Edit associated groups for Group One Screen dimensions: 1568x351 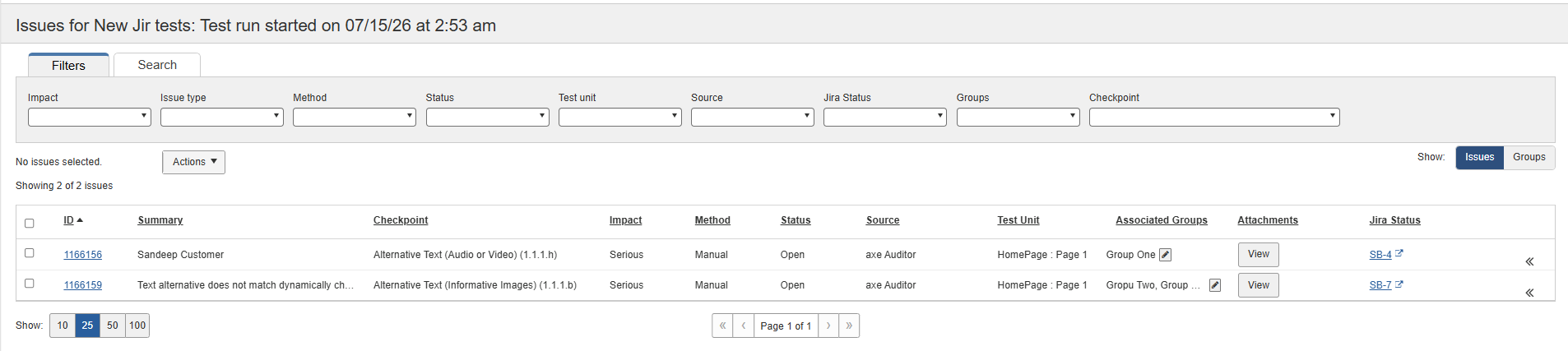(1165, 255)
